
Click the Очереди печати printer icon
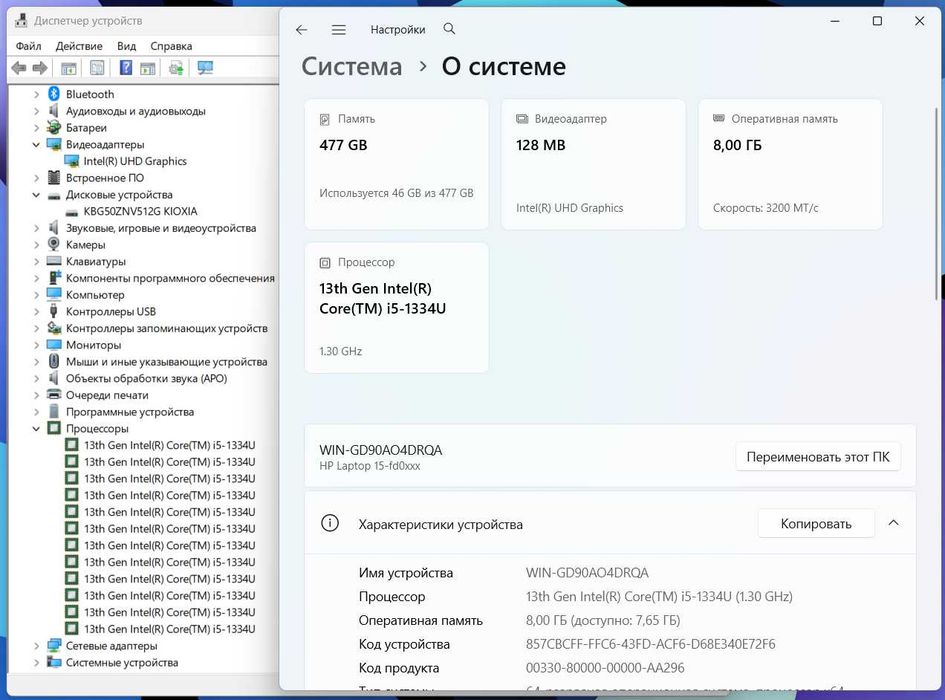pyautogui.click(x=54, y=395)
